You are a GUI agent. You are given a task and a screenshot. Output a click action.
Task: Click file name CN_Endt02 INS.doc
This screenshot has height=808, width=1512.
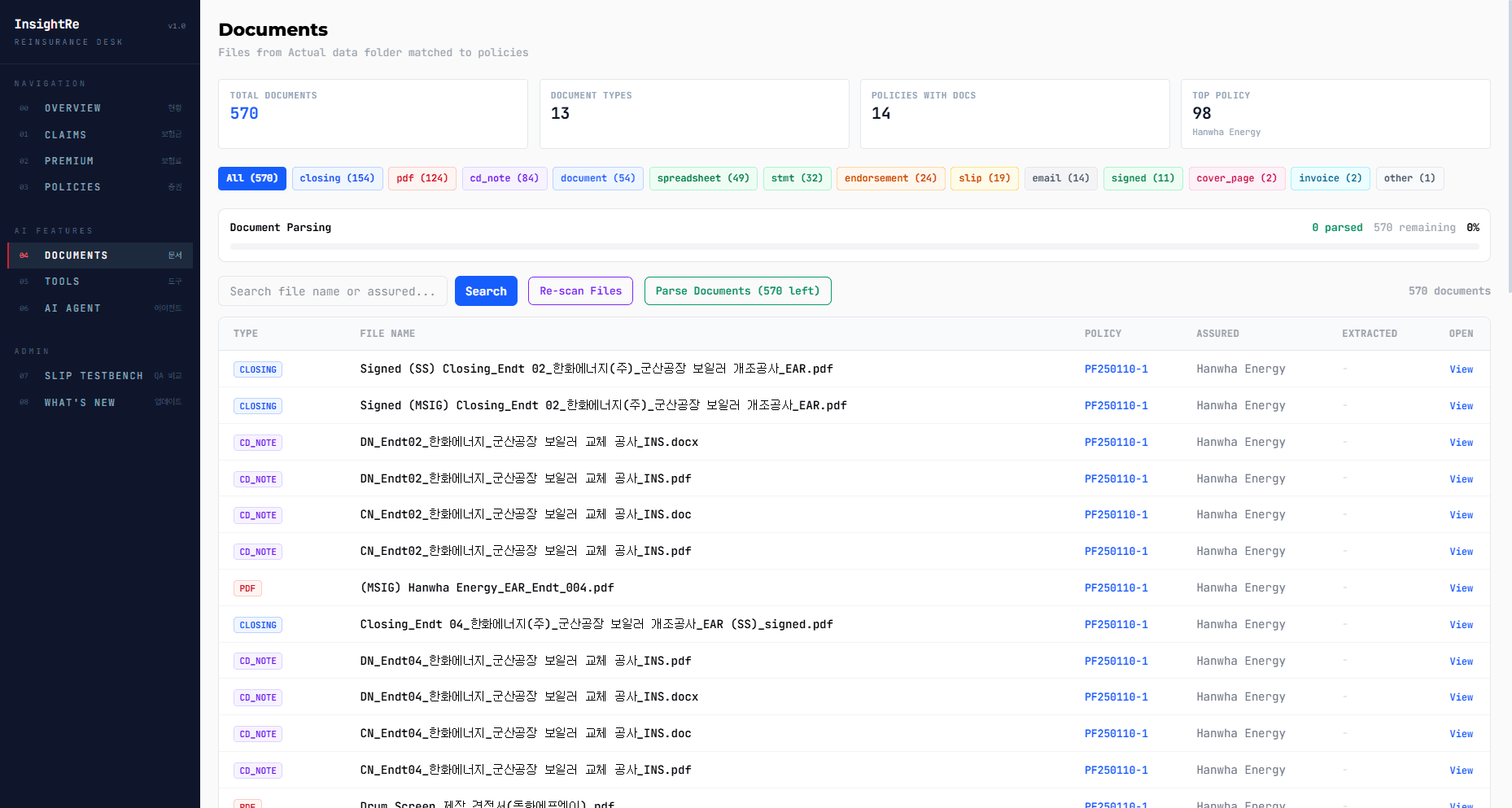pos(526,515)
